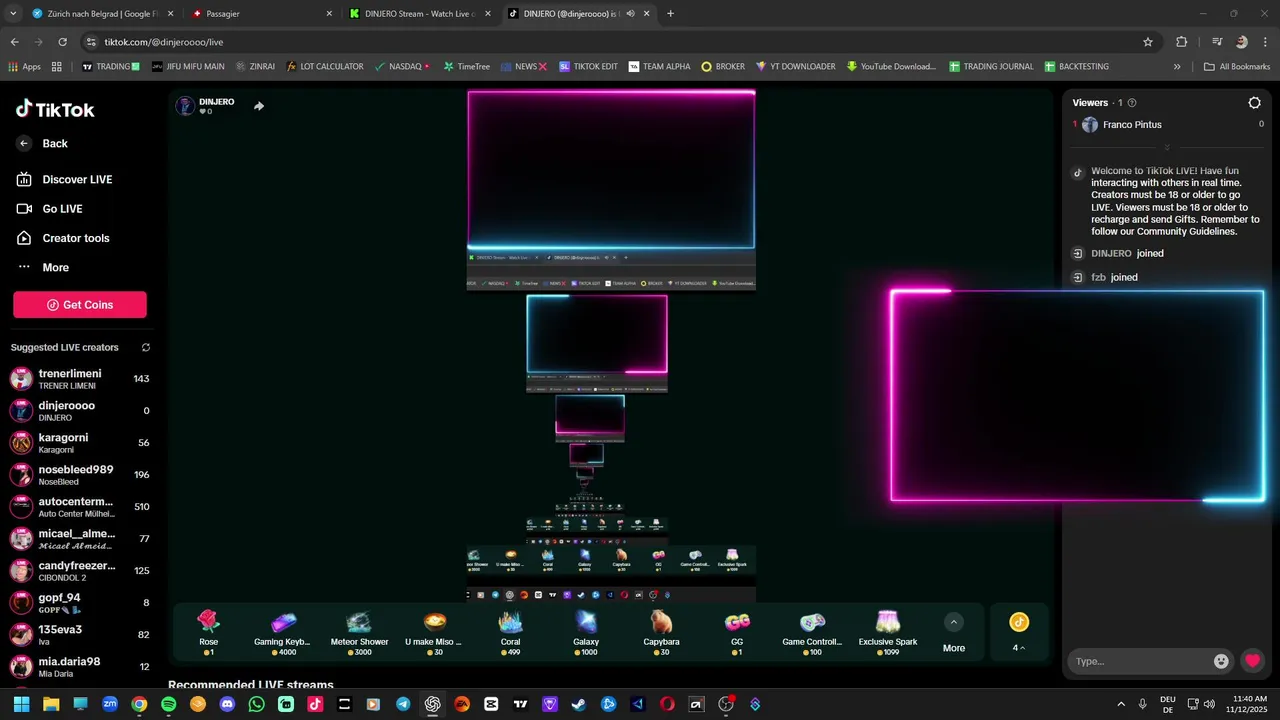Open Spotify from the taskbar
This screenshot has width=1280, height=720.
(168, 704)
